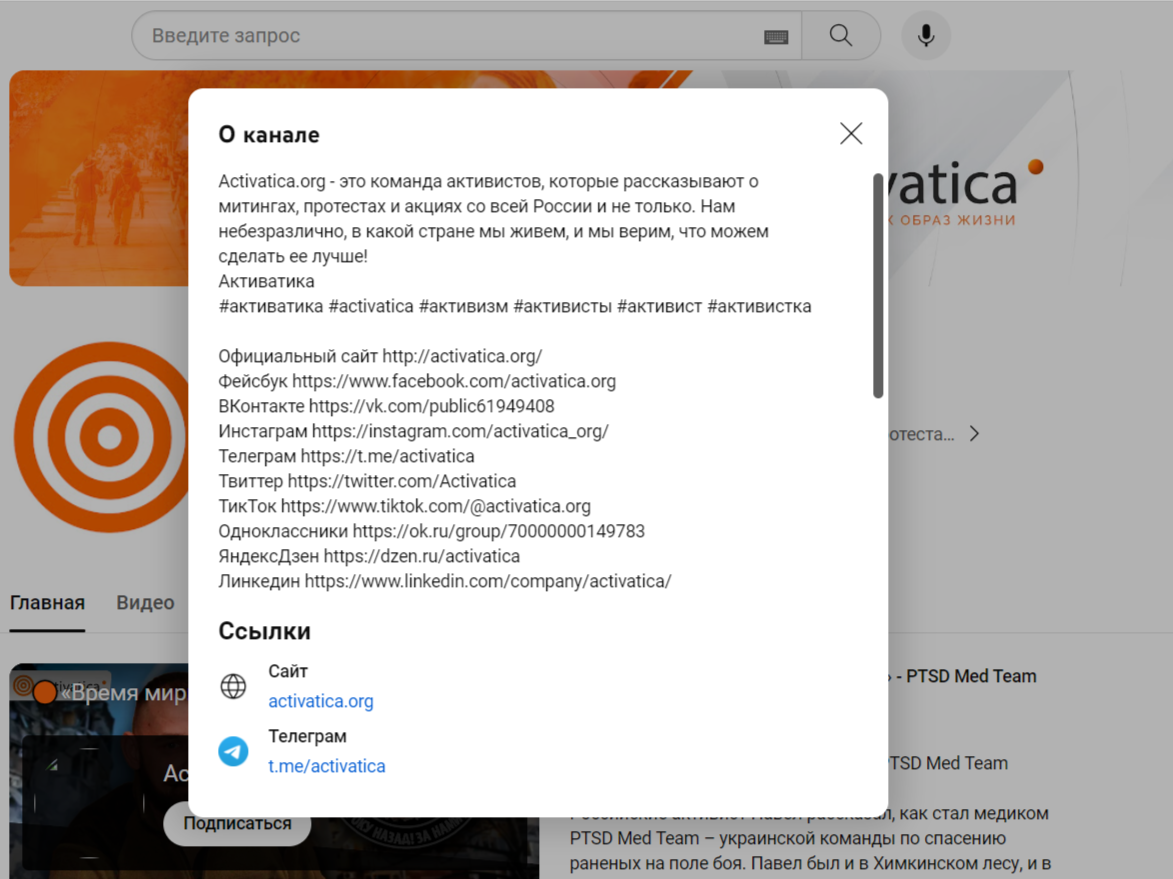Click the 'ВКонтакте https://vk.com/public61949408' line
The width and height of the screenshot is (1173, 879).
pos(386,406)
